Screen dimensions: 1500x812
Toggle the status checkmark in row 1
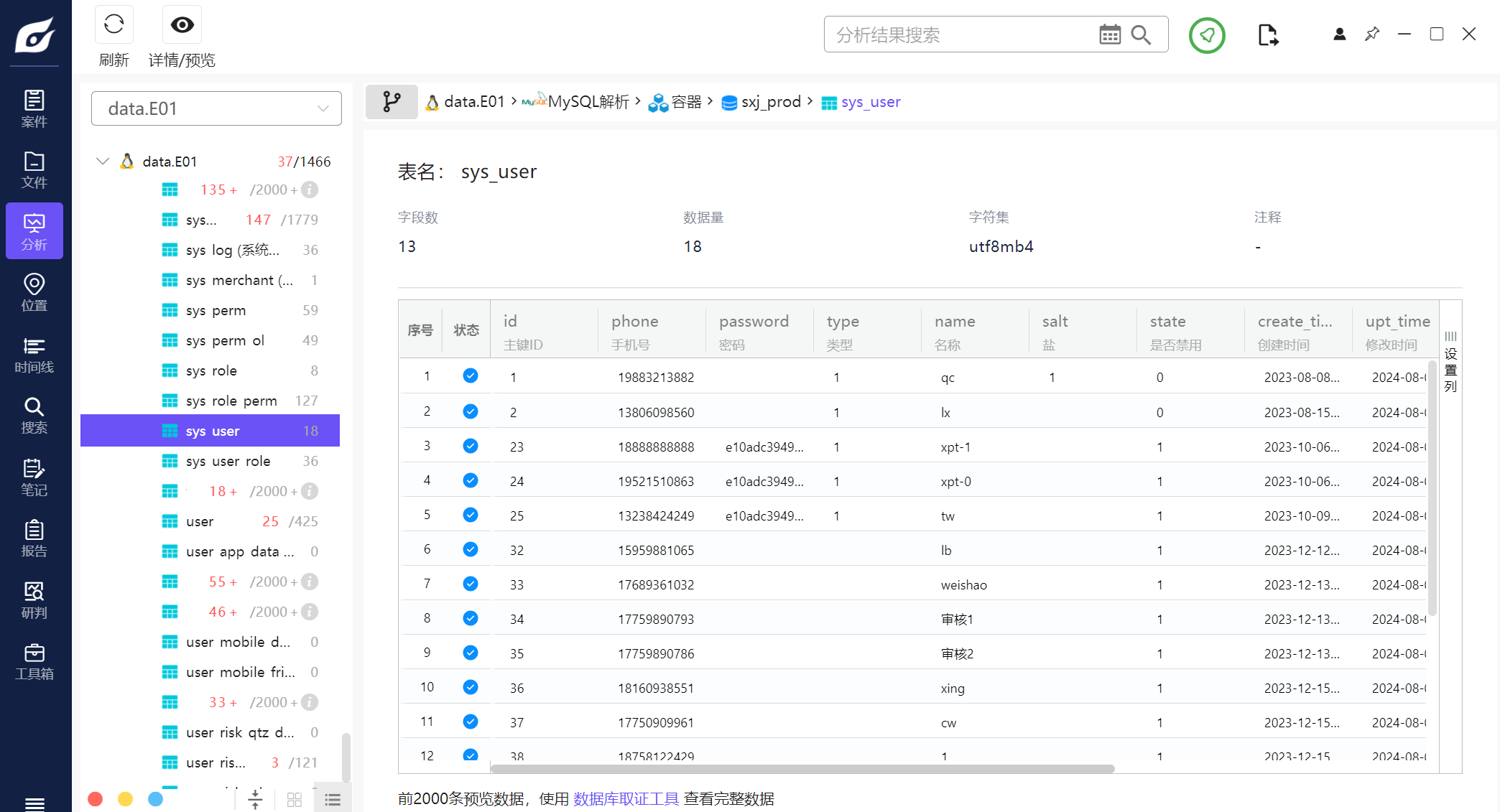471,376
